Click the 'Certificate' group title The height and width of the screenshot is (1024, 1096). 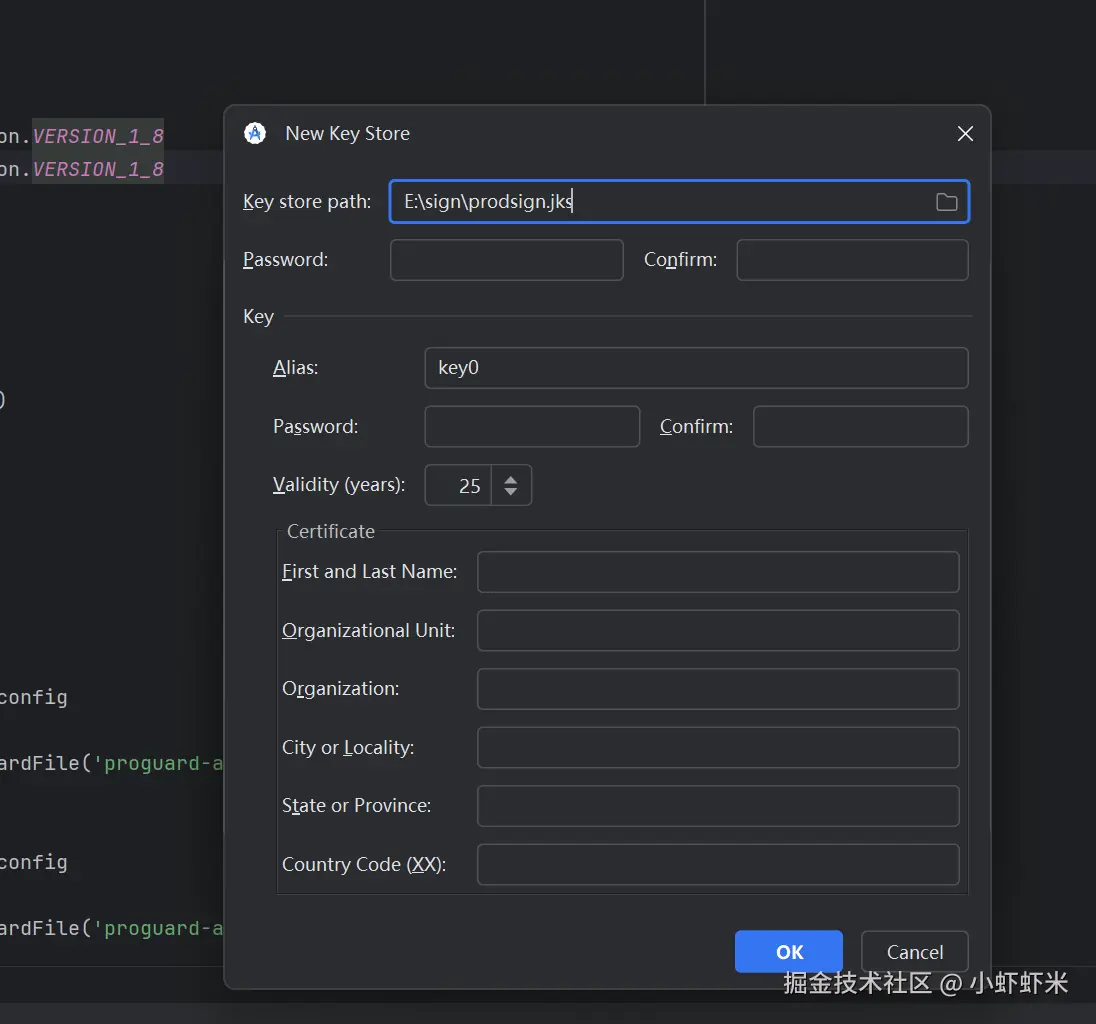tap(331, 532)
